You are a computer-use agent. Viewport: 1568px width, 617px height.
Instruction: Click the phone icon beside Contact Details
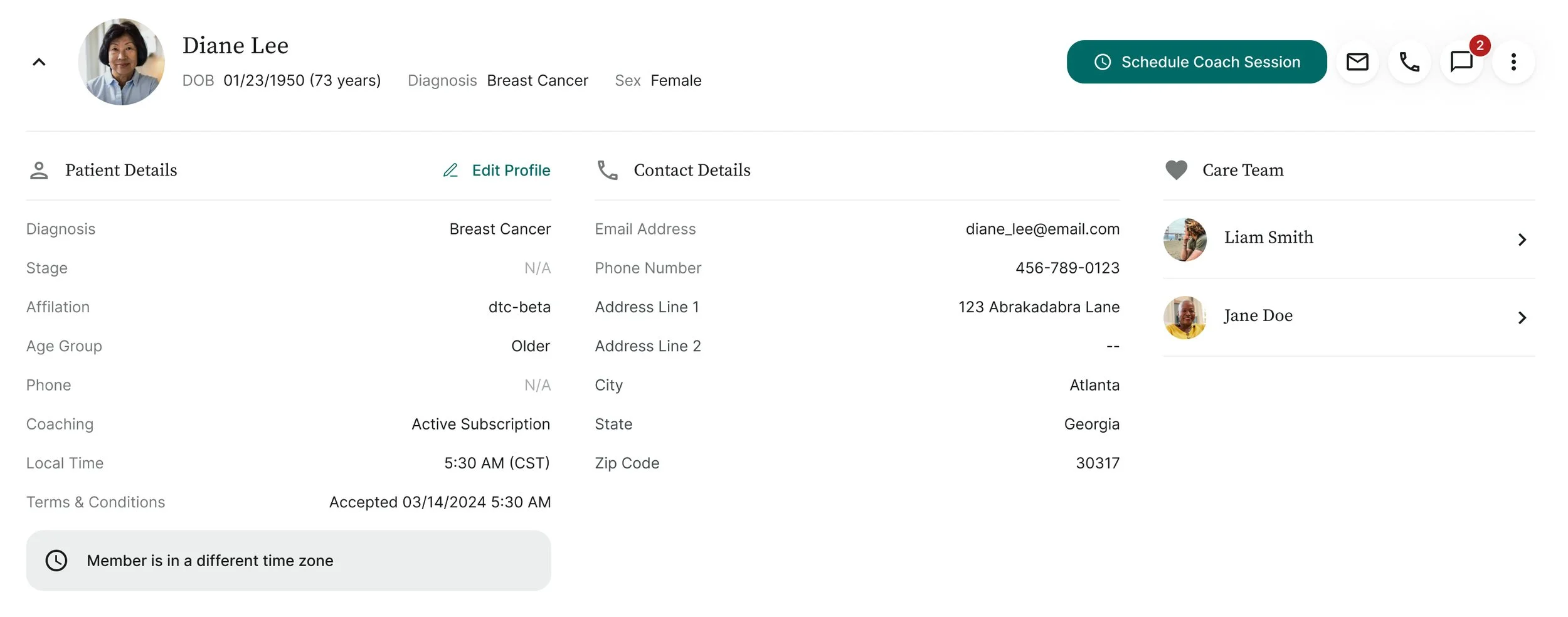click(x=607, y=171)
